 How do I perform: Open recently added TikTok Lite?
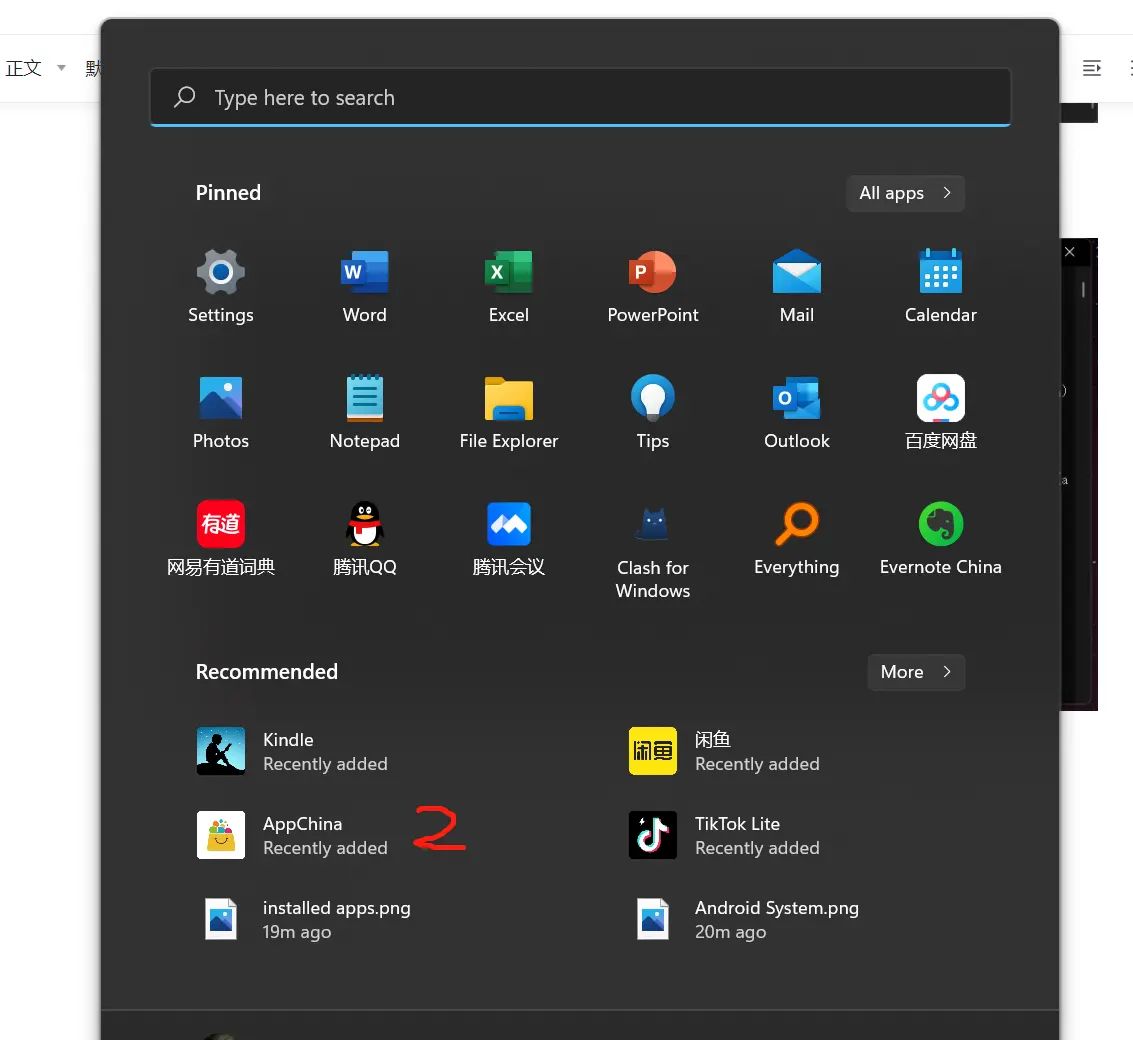[x=737, y=835]
